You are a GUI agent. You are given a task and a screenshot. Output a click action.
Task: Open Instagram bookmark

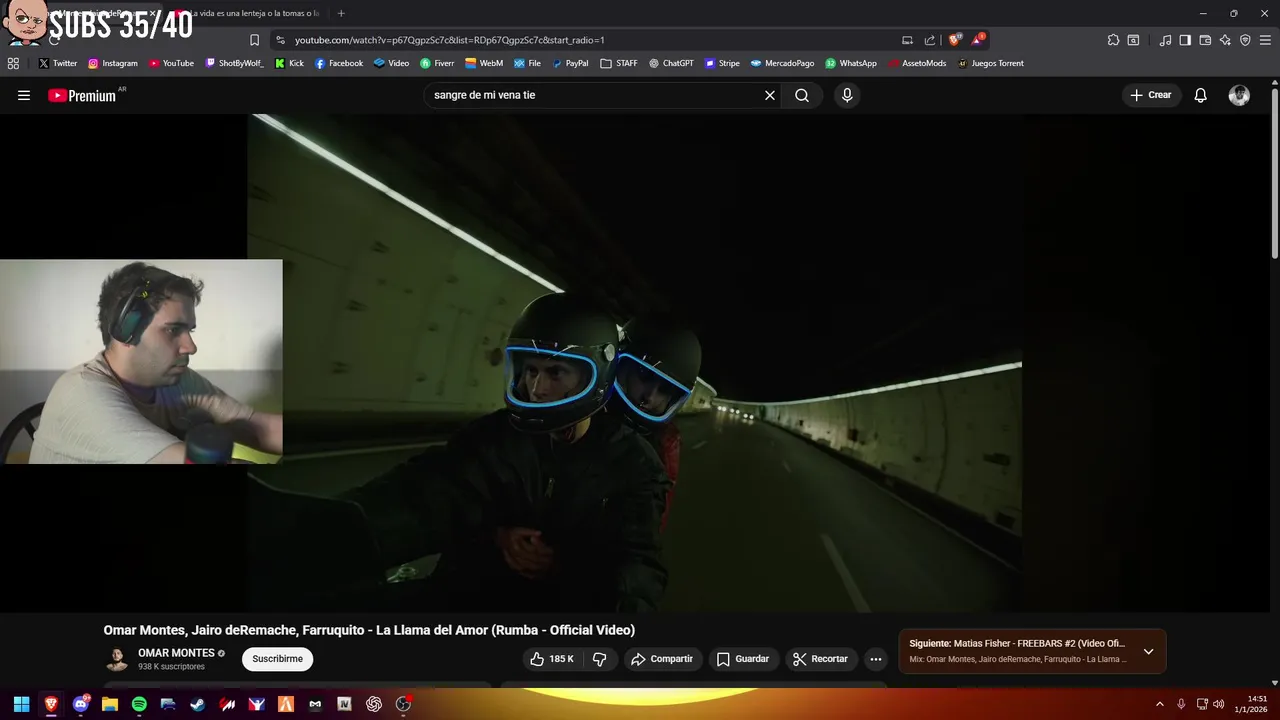tap(113, 63)
